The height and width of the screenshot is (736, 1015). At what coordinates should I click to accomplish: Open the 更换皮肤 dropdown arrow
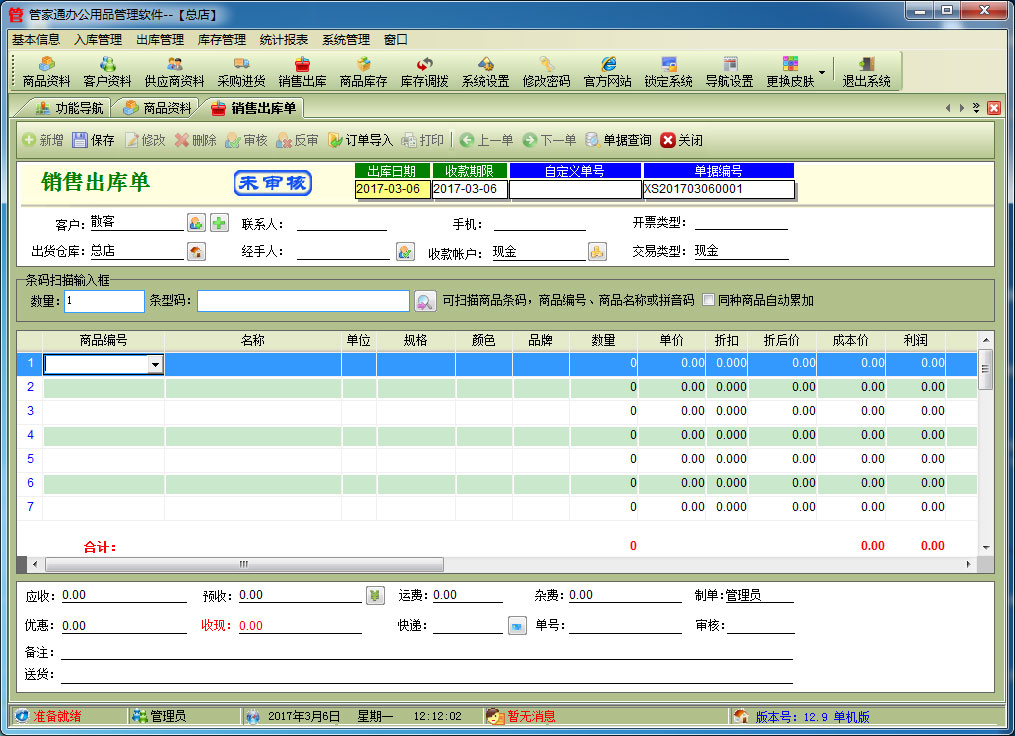click(x=822, y=72)
